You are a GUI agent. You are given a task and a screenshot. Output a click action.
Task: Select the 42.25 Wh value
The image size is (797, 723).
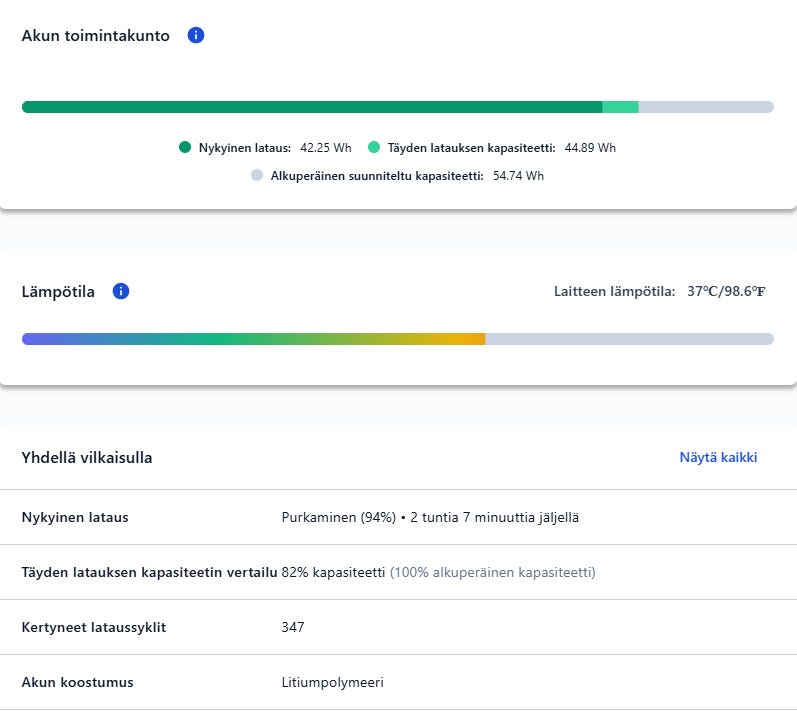pyautogui.click(x=326, y=148)
